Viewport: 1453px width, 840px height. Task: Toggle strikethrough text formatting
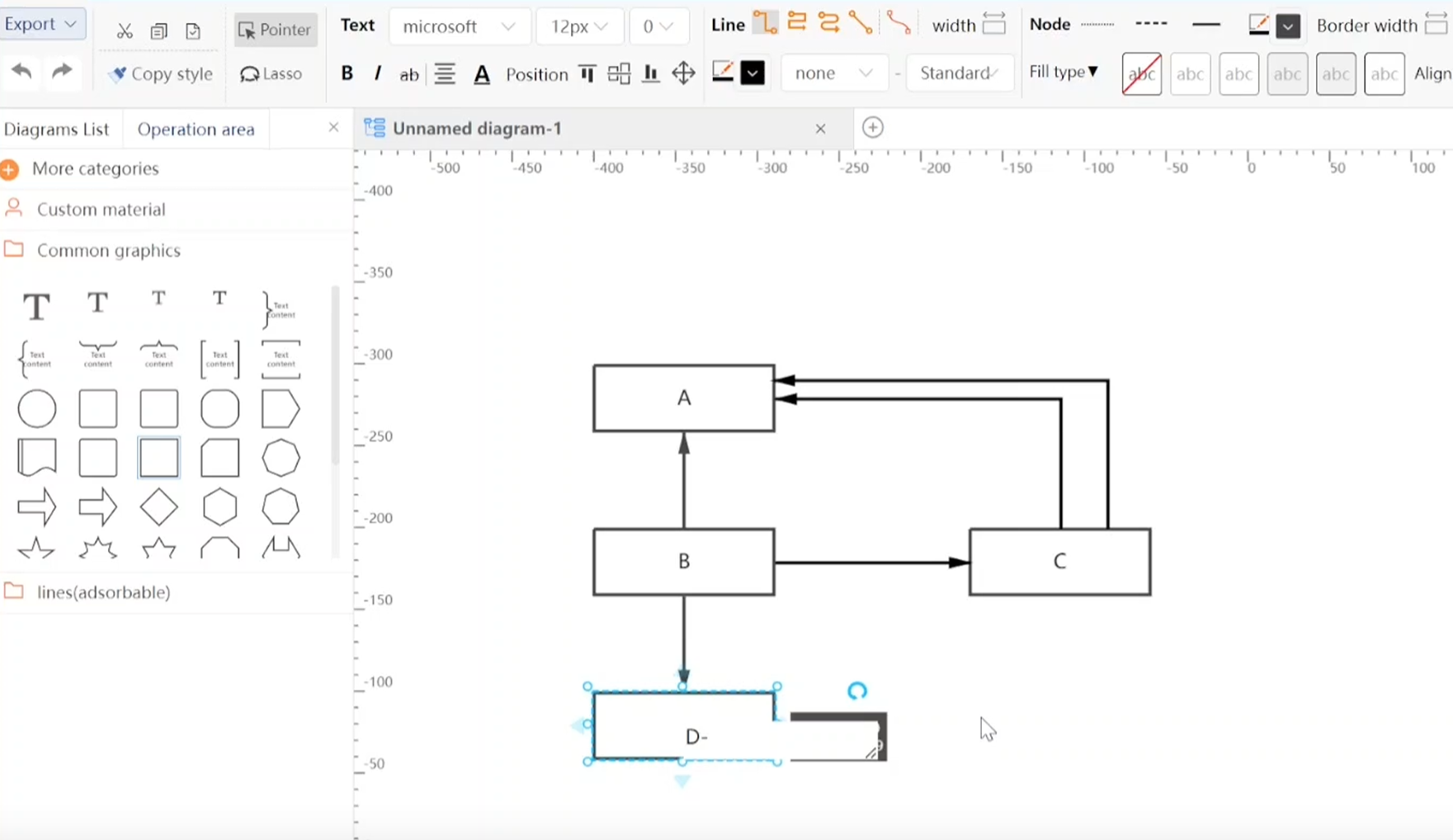point(409,74)
